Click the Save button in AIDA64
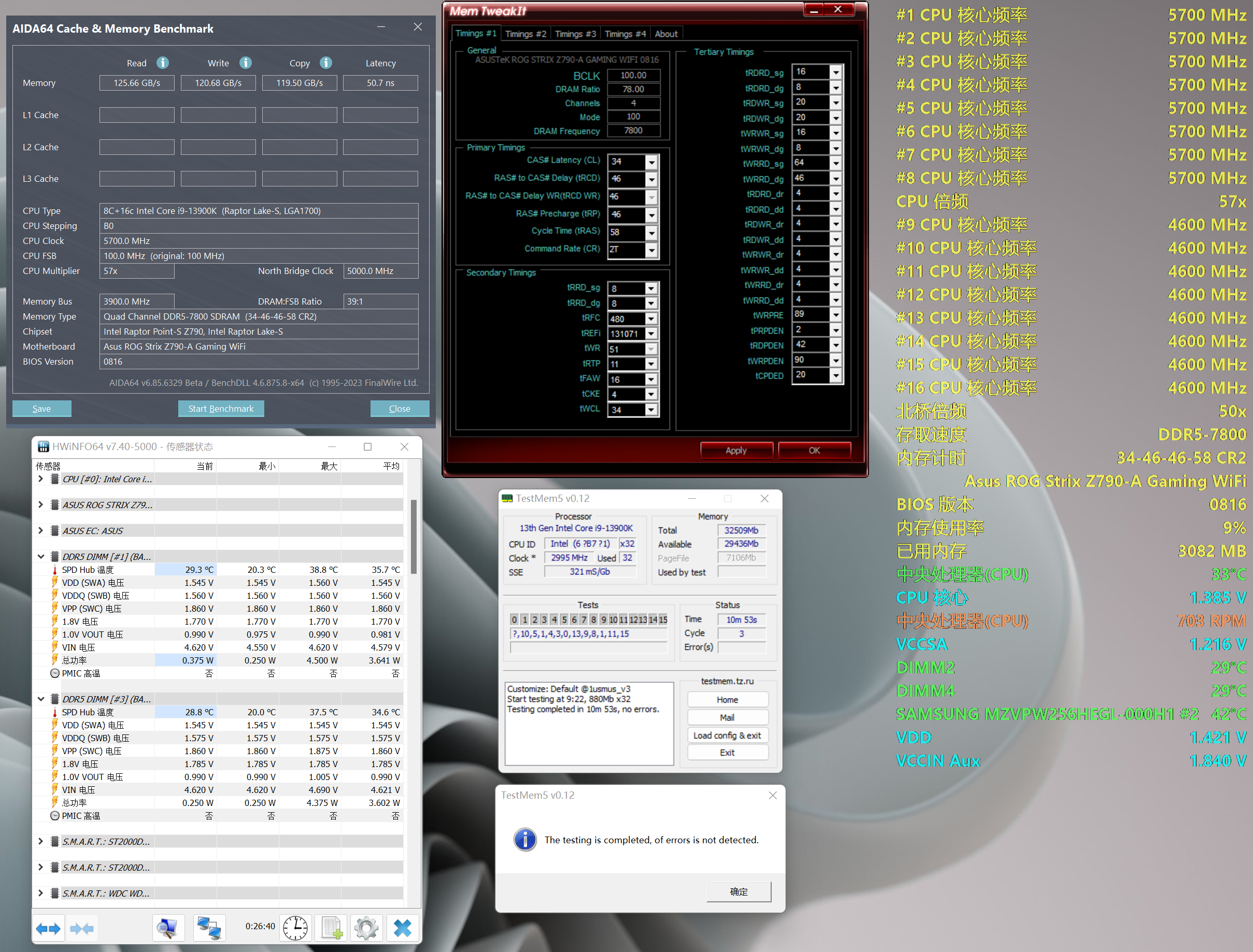Viewport: 1253px width, 952px height. (41, 409)
